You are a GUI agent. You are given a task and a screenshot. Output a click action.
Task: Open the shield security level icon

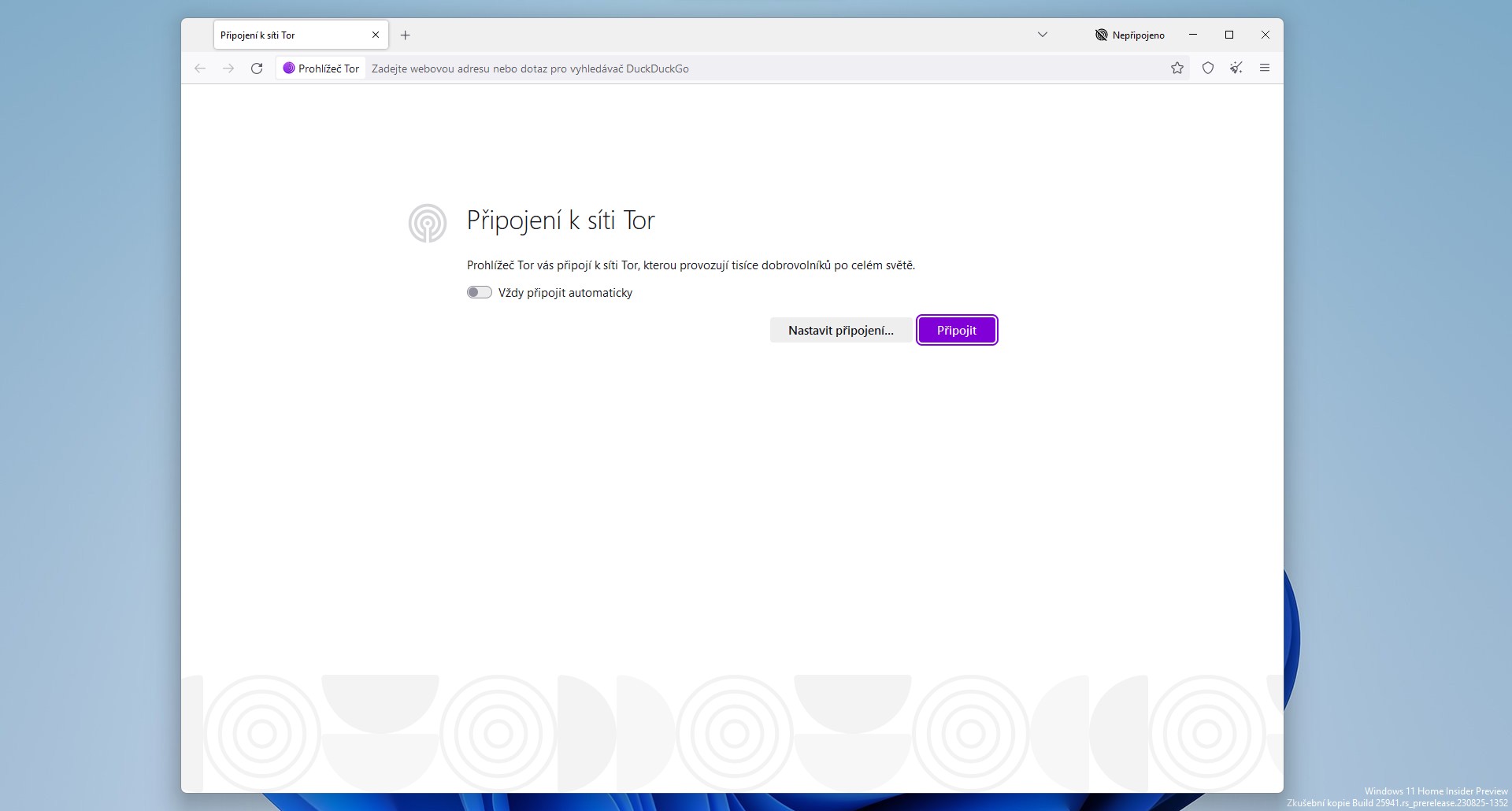1208,69
